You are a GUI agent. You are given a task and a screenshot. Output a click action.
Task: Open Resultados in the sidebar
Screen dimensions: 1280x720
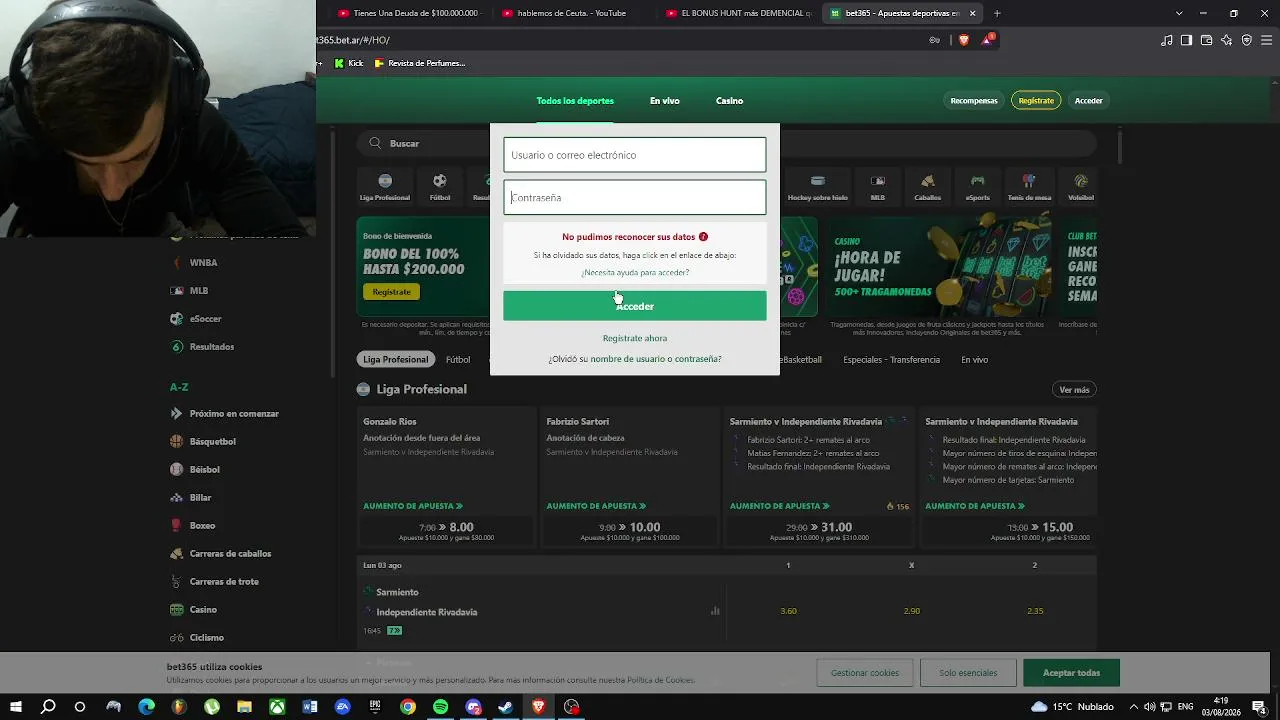[212, 347]
